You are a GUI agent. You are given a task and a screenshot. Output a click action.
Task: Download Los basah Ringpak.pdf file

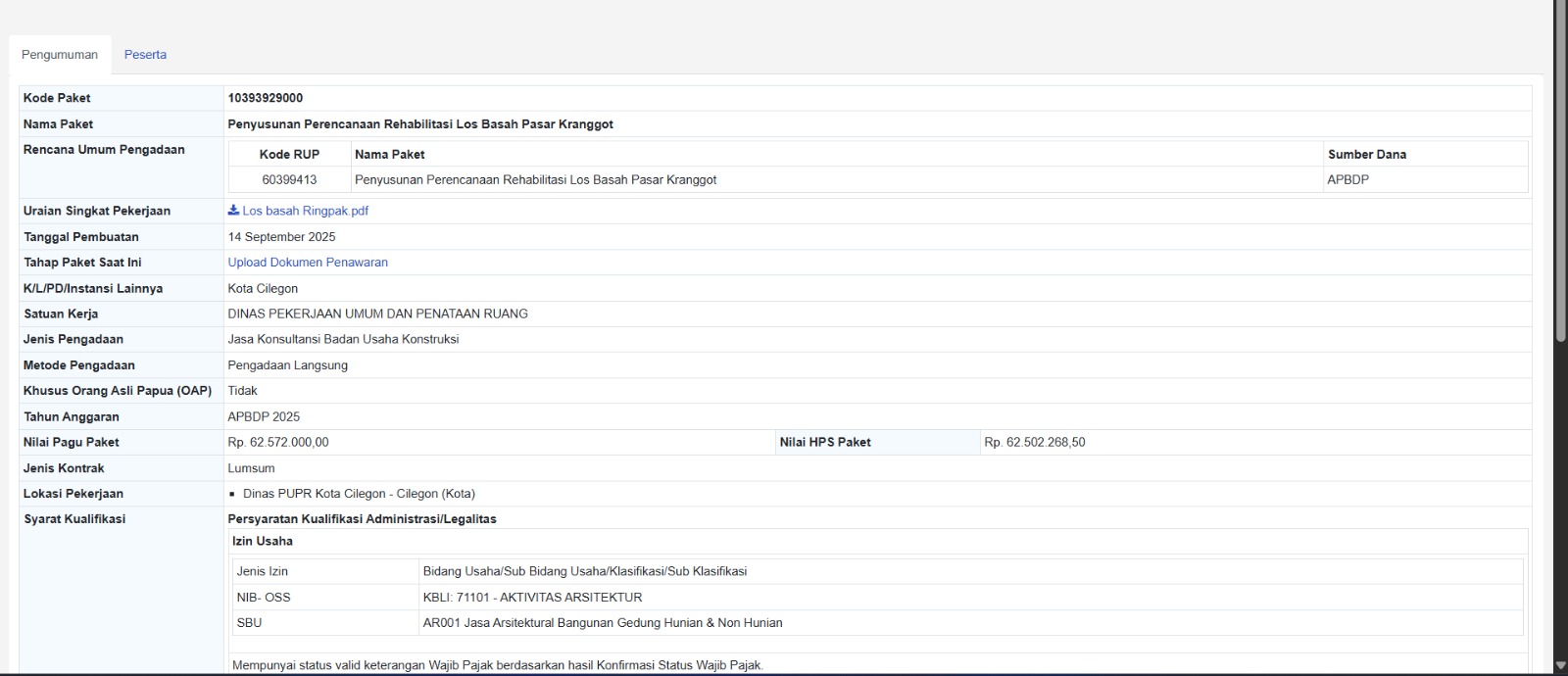pos(305,211)
